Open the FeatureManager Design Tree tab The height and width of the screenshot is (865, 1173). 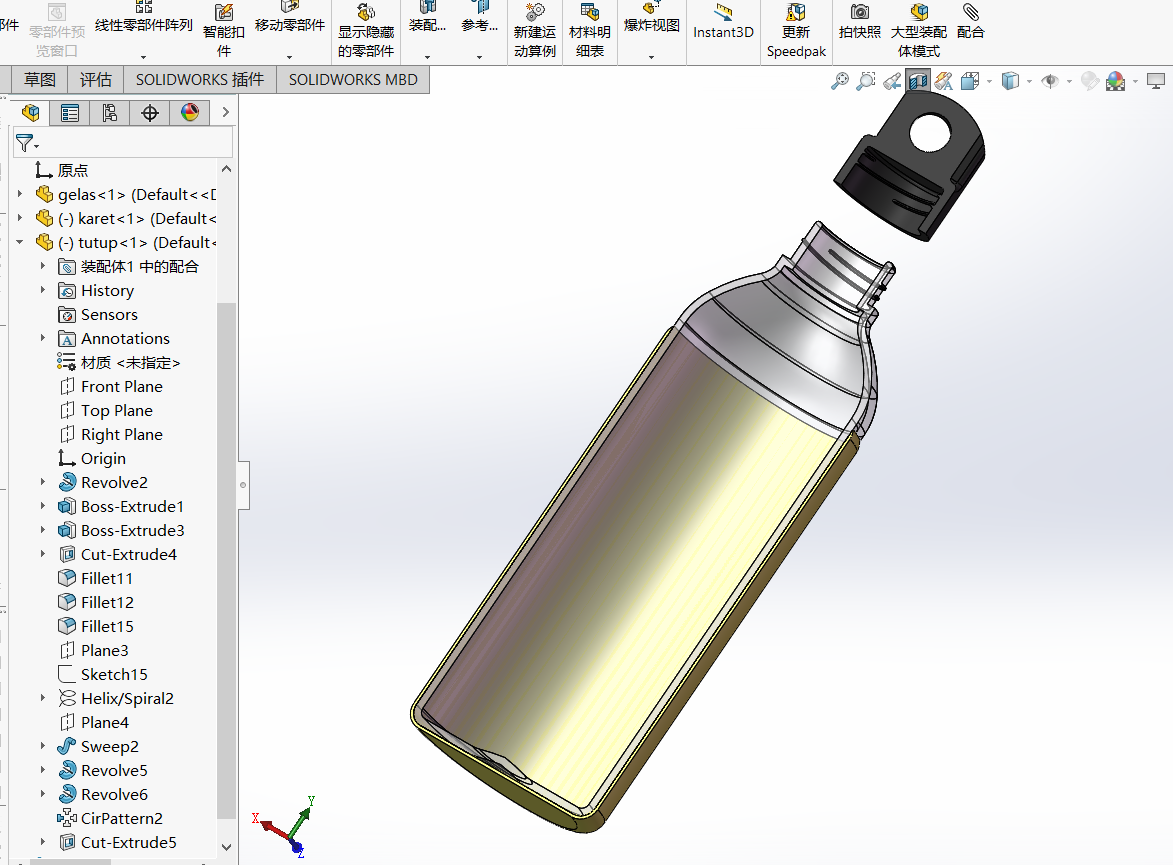31,113
